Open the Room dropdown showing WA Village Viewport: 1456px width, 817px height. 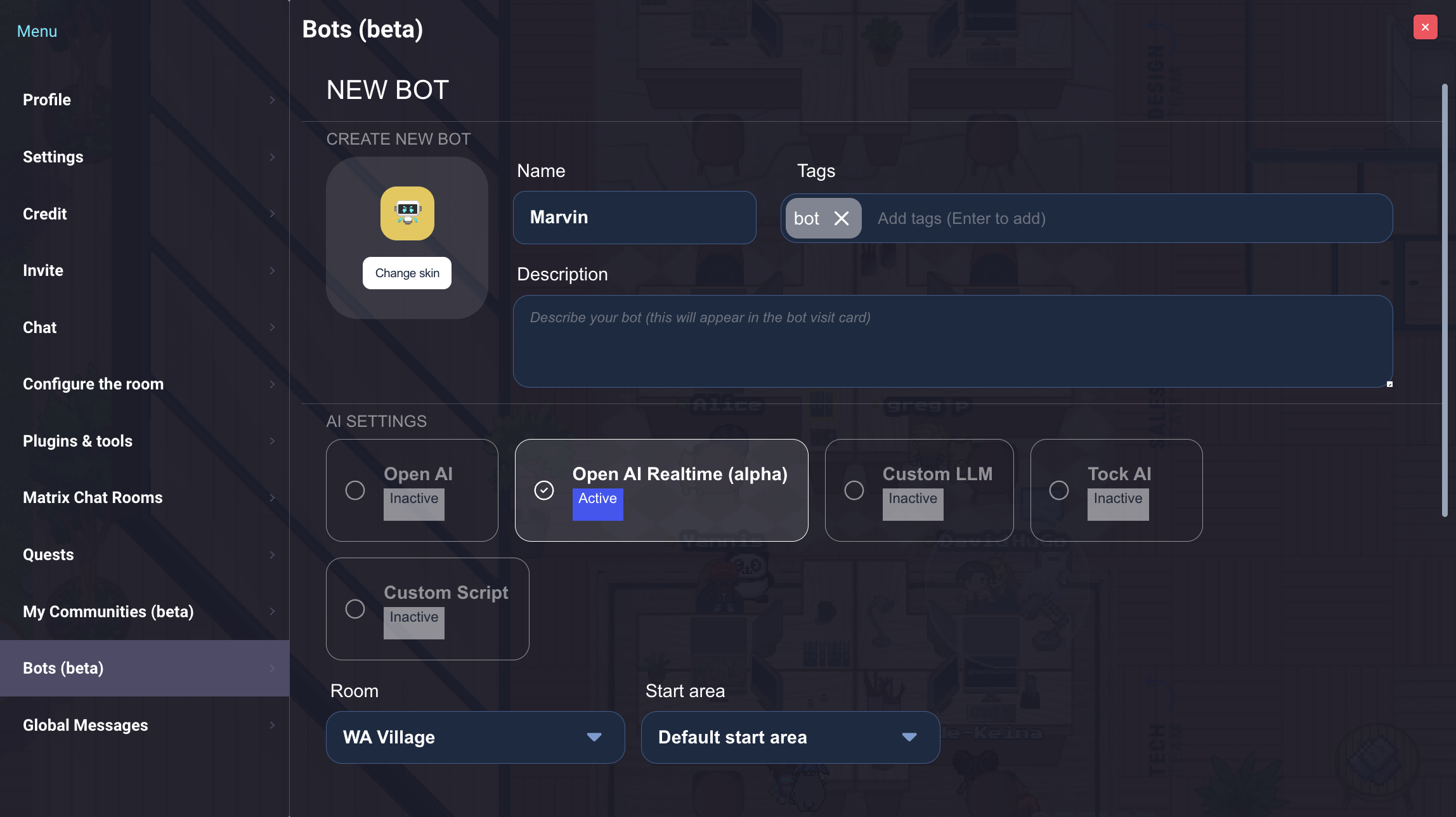pyautogui.click(x=475, y=737)
